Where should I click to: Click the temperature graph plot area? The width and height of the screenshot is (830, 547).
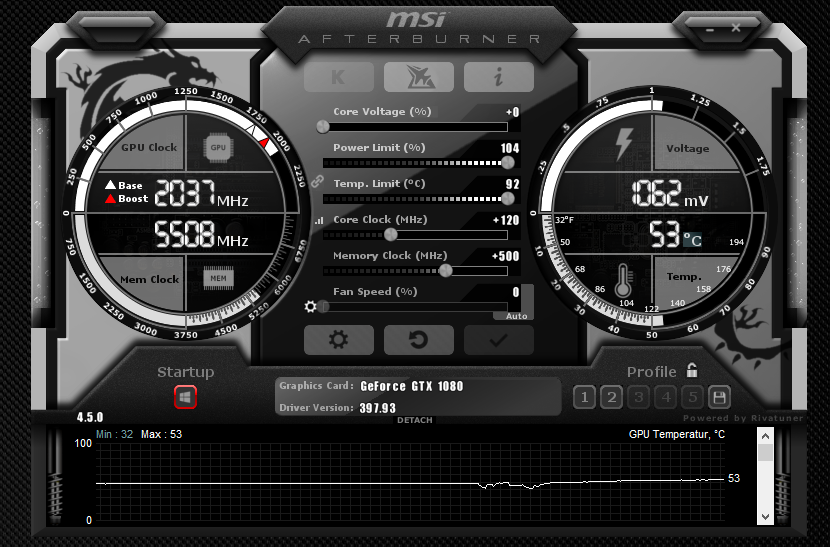[410, 482]
